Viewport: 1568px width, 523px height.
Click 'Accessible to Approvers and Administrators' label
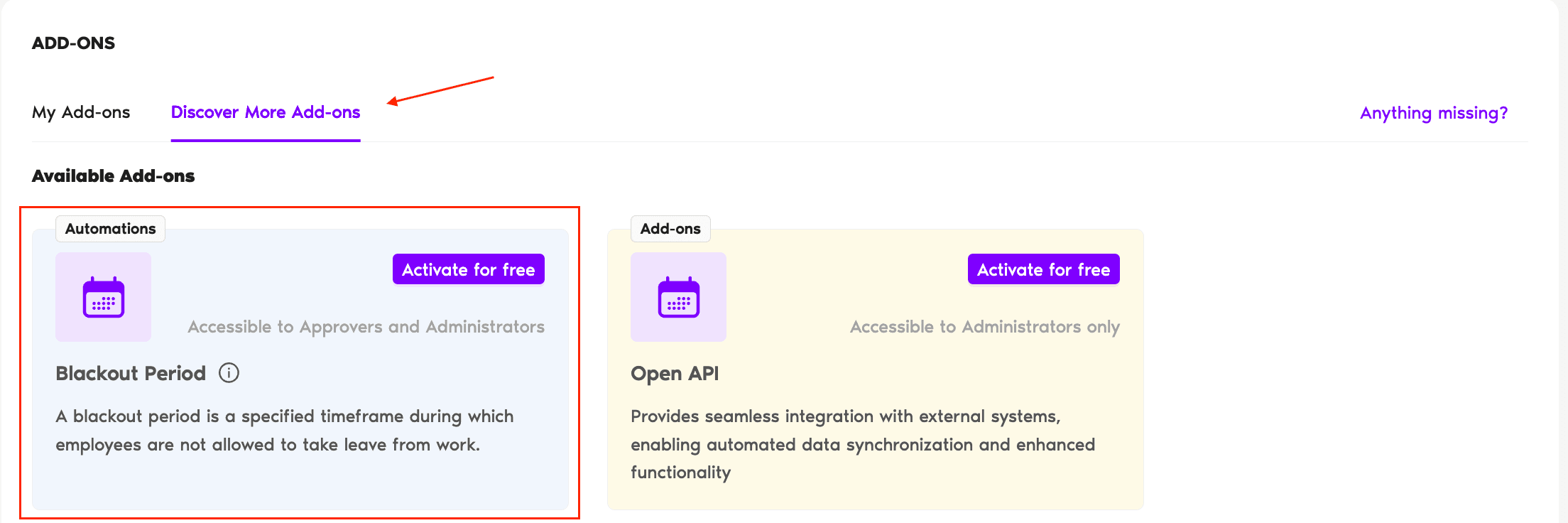[366, 327]
